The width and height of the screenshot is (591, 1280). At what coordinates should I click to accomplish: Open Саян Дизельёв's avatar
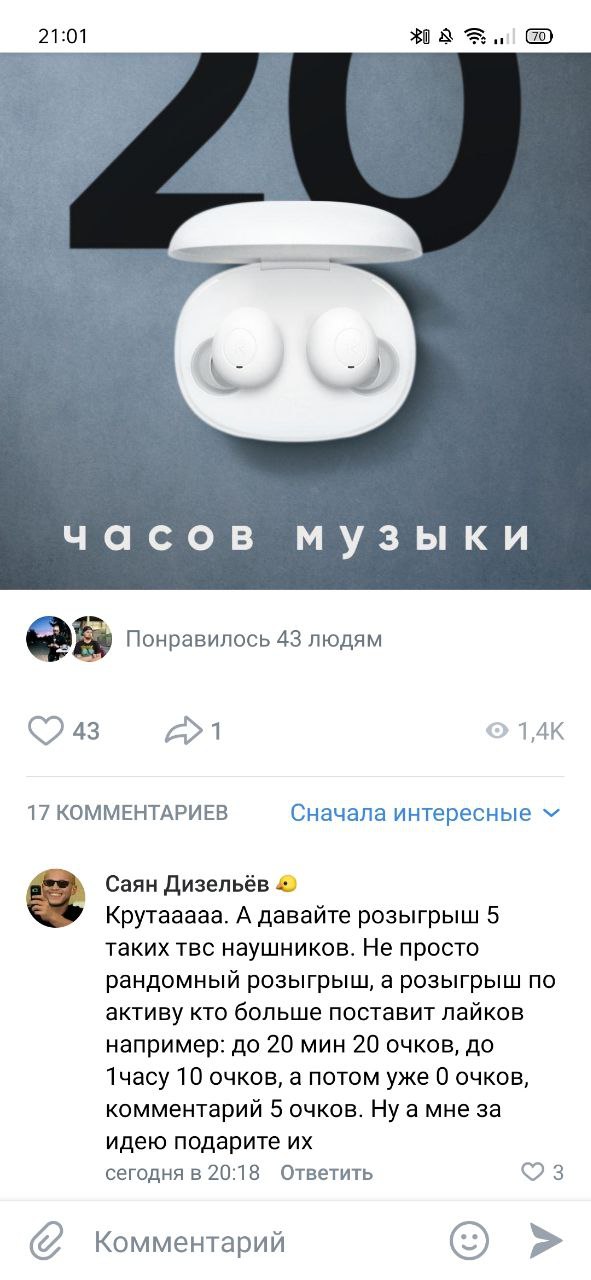[55, 898]
